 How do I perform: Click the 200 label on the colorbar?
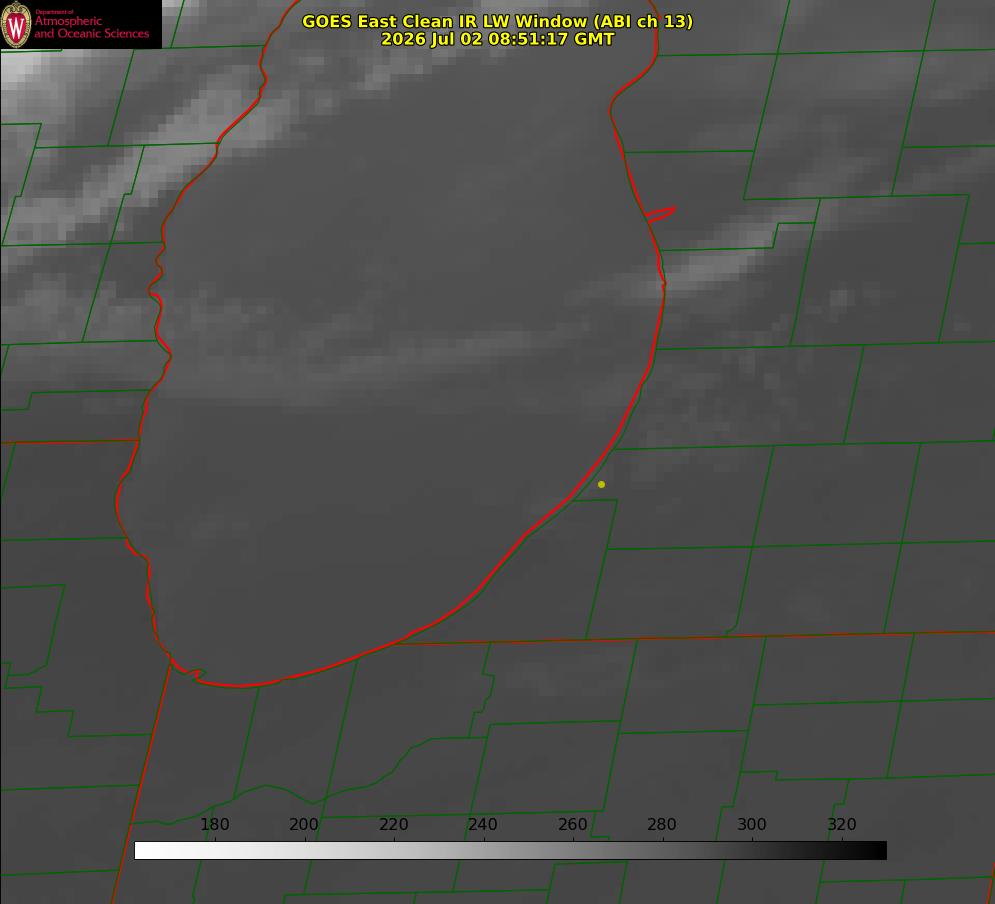[304, 824]
